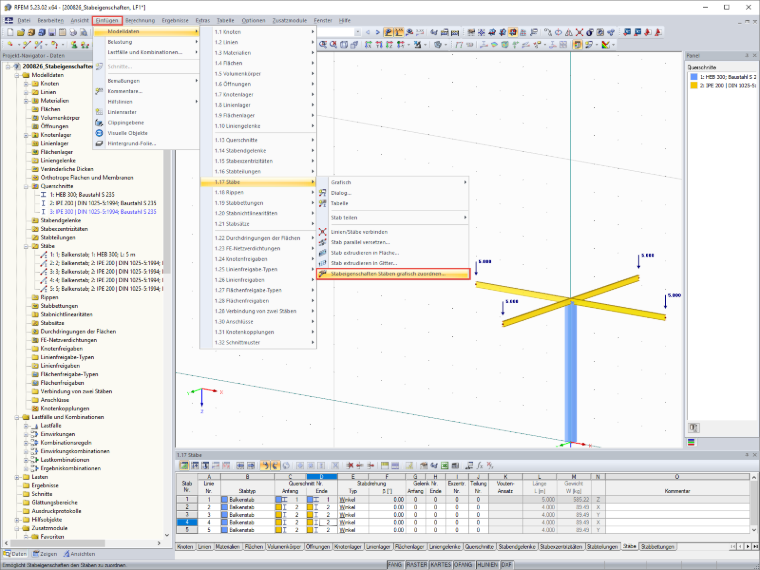Open the Grafisch submenu arrow
This screenshot has height=570, width=760.
465,182
